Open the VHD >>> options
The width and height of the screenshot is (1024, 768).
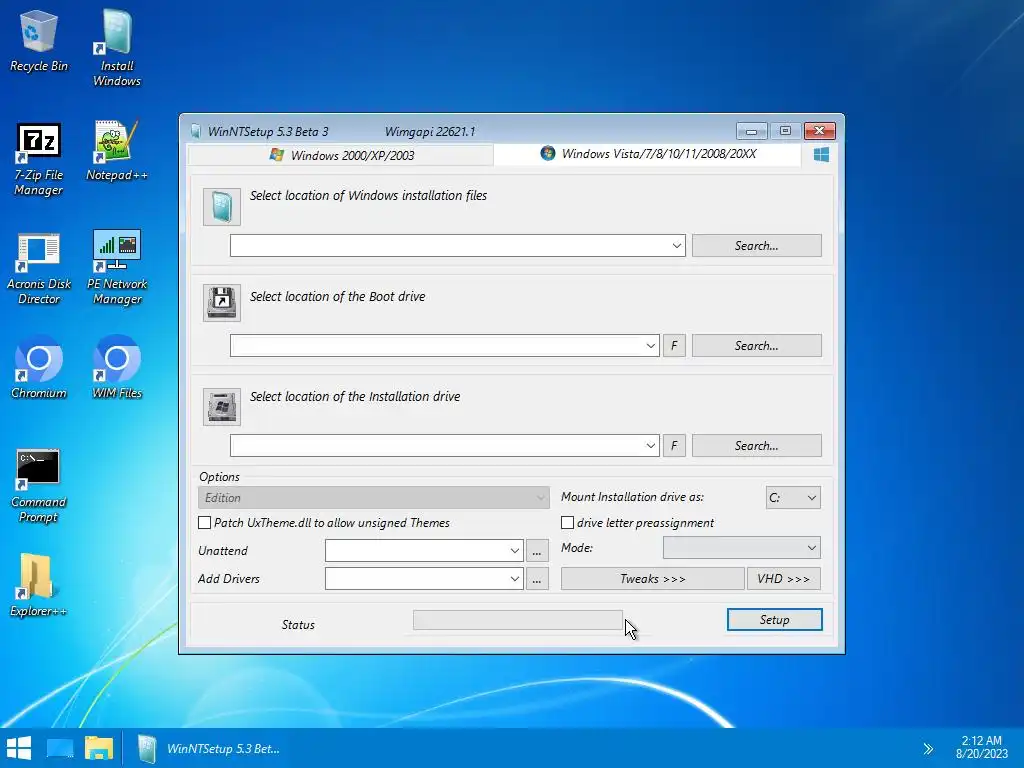pos(784,579)
